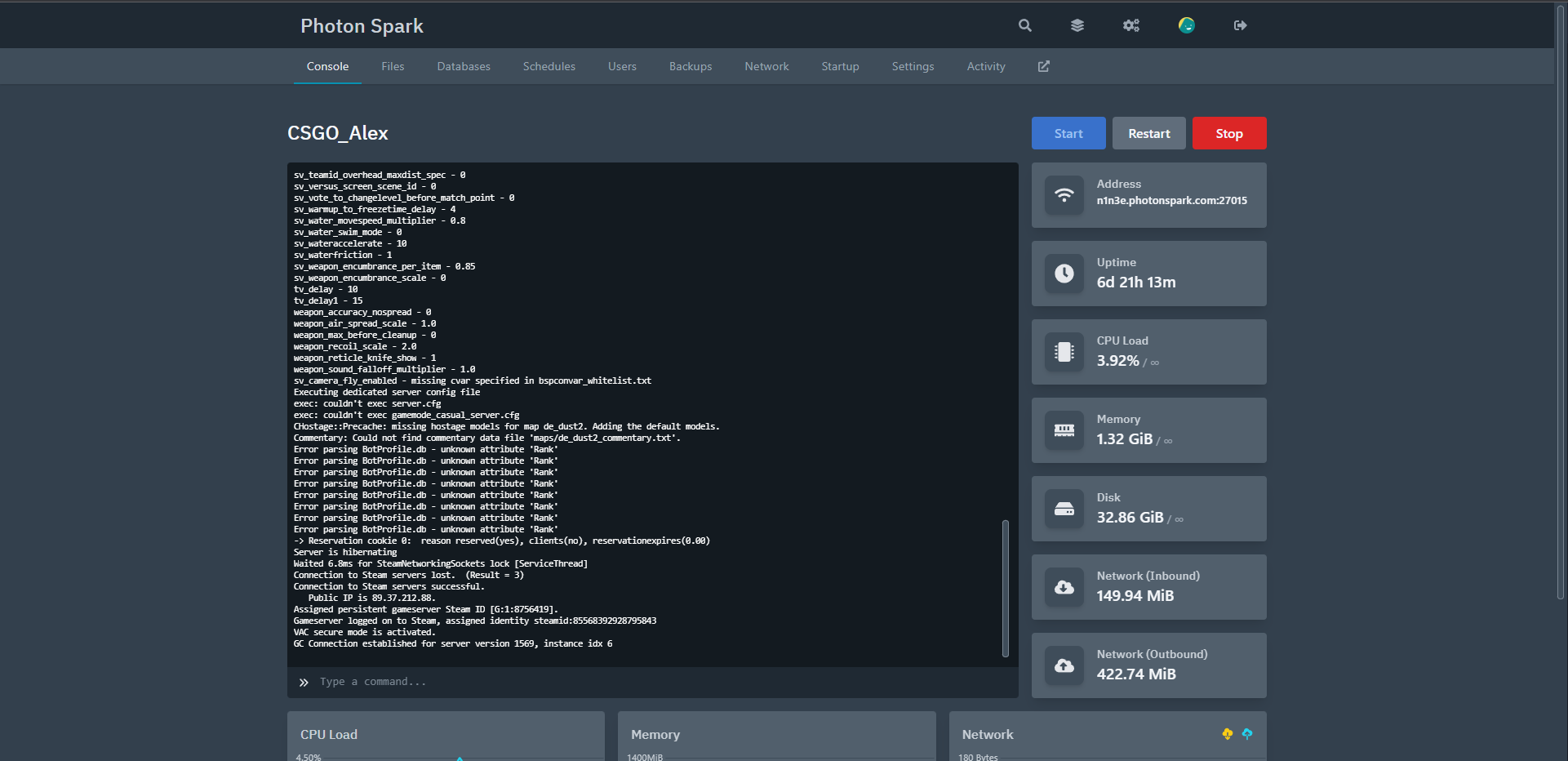Screen dimensions: 1568x761
Task: Click the Restart server button
Action: coord(1149,133)
